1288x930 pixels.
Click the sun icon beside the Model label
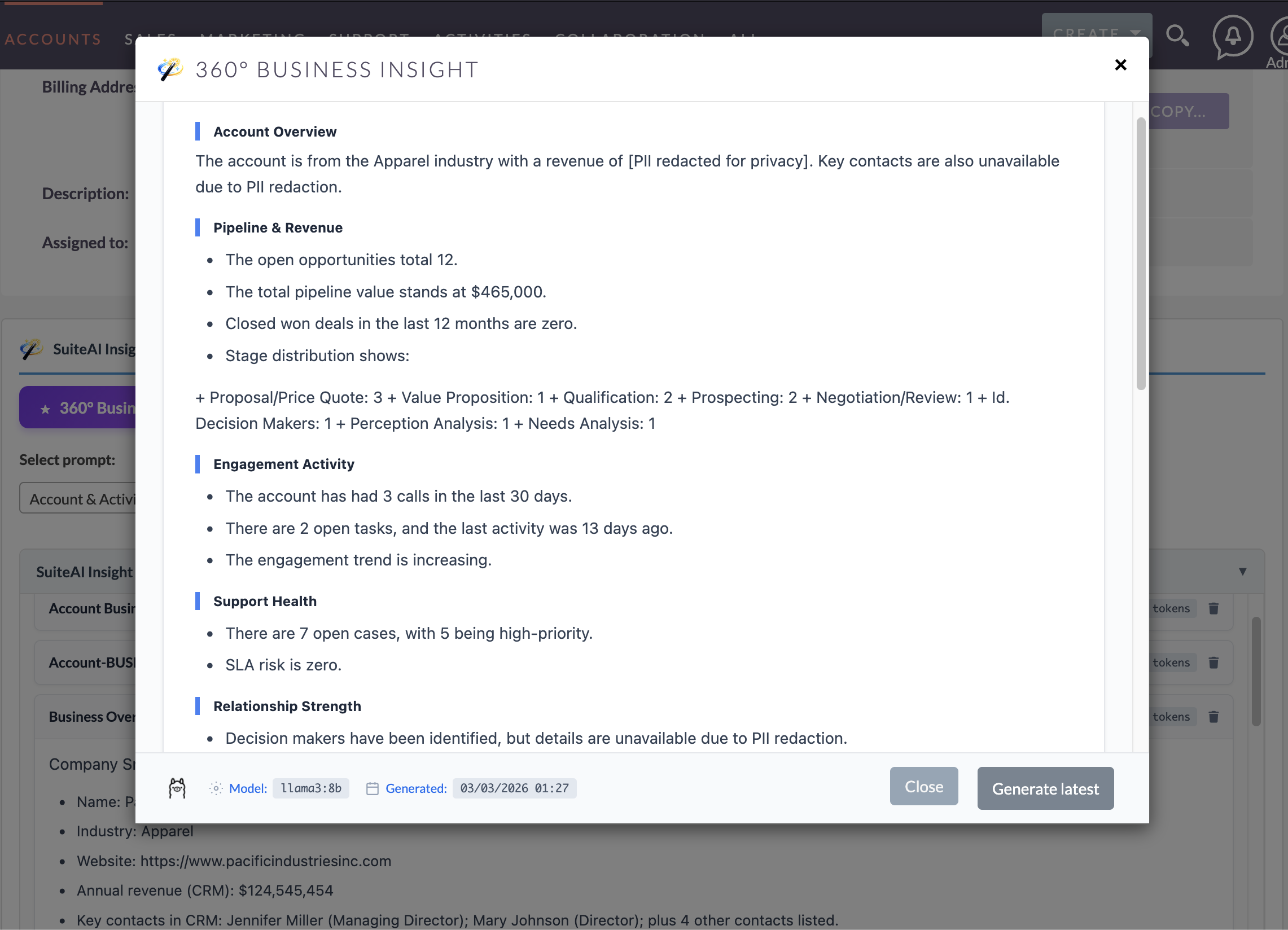[x=215, y=788]
